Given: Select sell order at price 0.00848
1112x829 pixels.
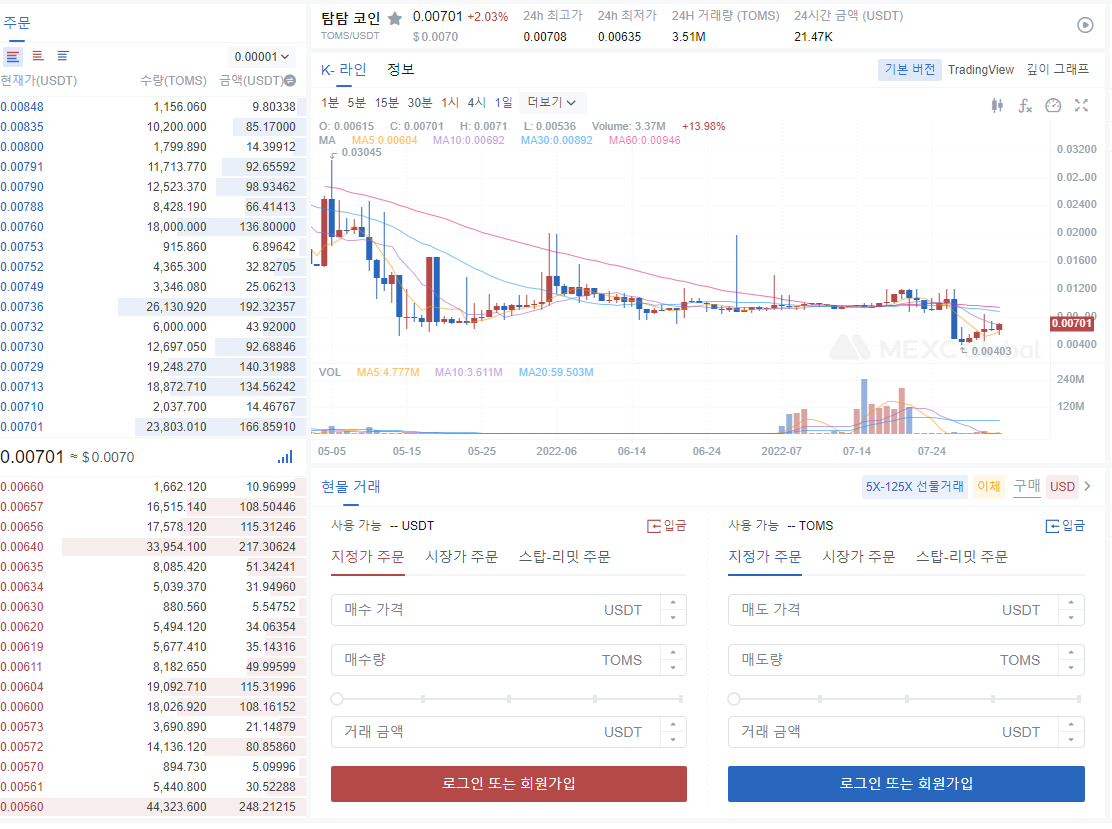Looking at the screenshot, I should click(x=152, y=107).
